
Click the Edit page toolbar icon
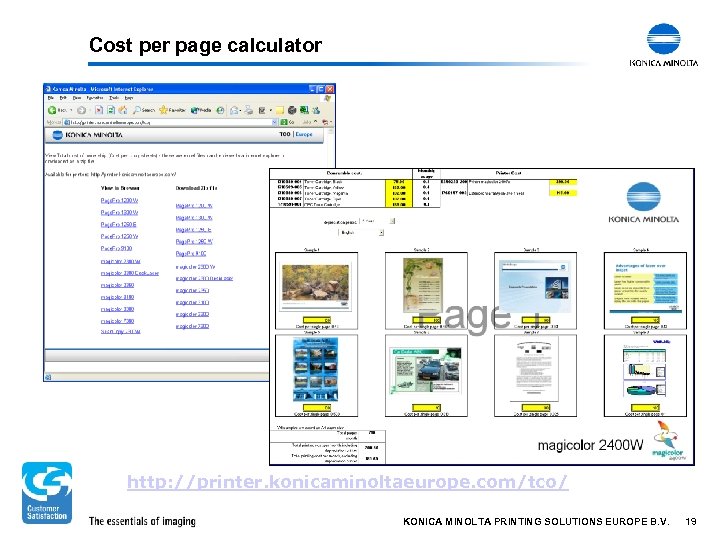click(262, 110)
